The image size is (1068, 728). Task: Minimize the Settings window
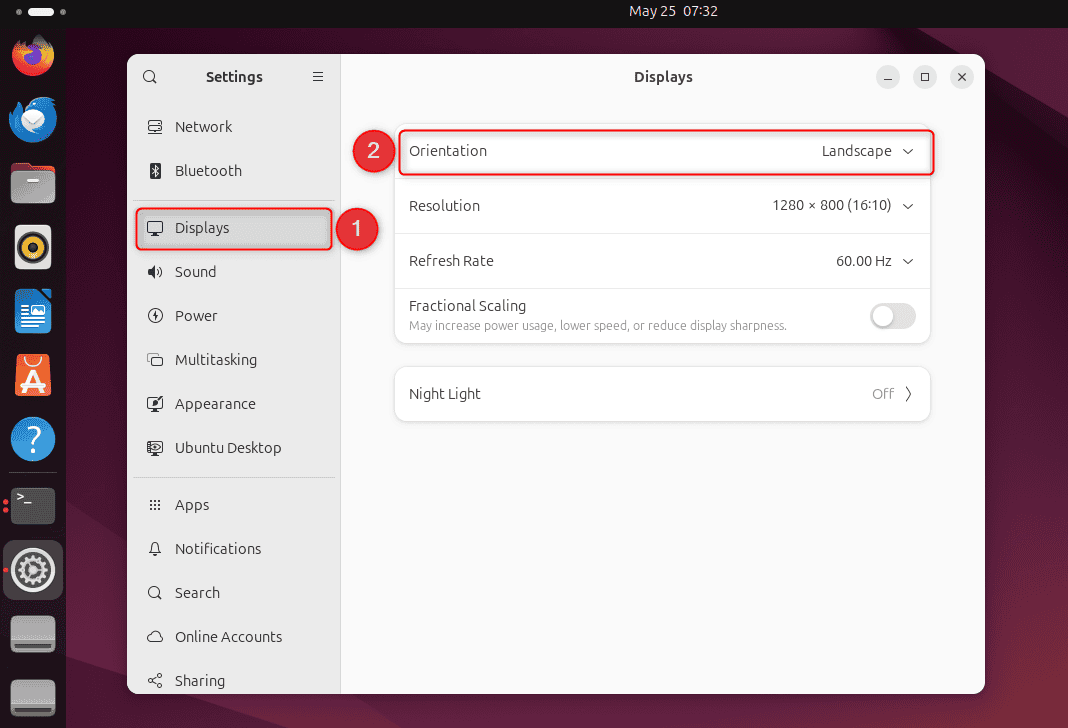(888, 77)
